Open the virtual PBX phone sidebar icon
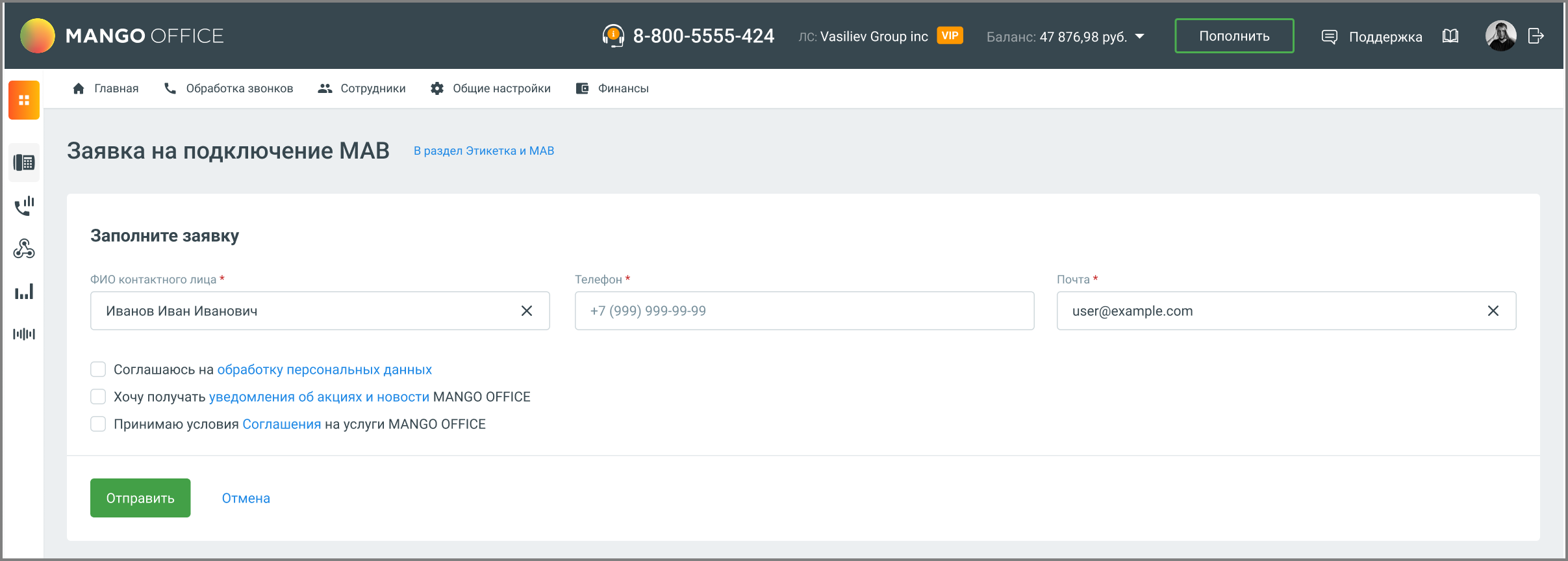1568x561 pixels. tap(24, 163)
